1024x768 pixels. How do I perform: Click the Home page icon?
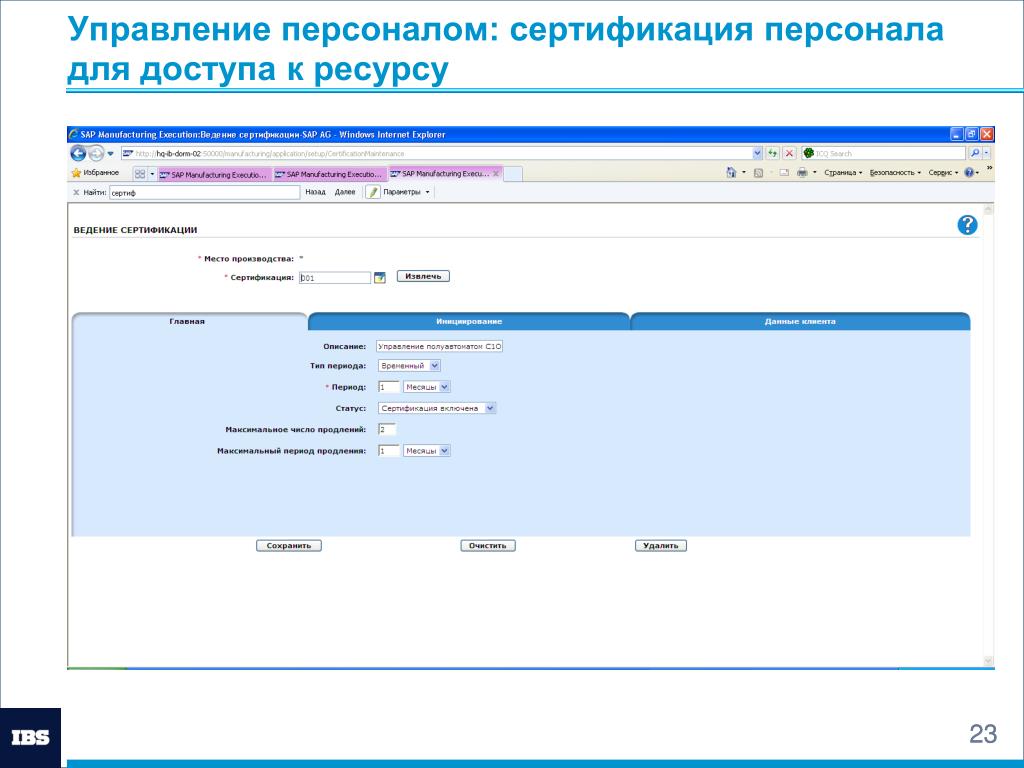coord(731,173)
